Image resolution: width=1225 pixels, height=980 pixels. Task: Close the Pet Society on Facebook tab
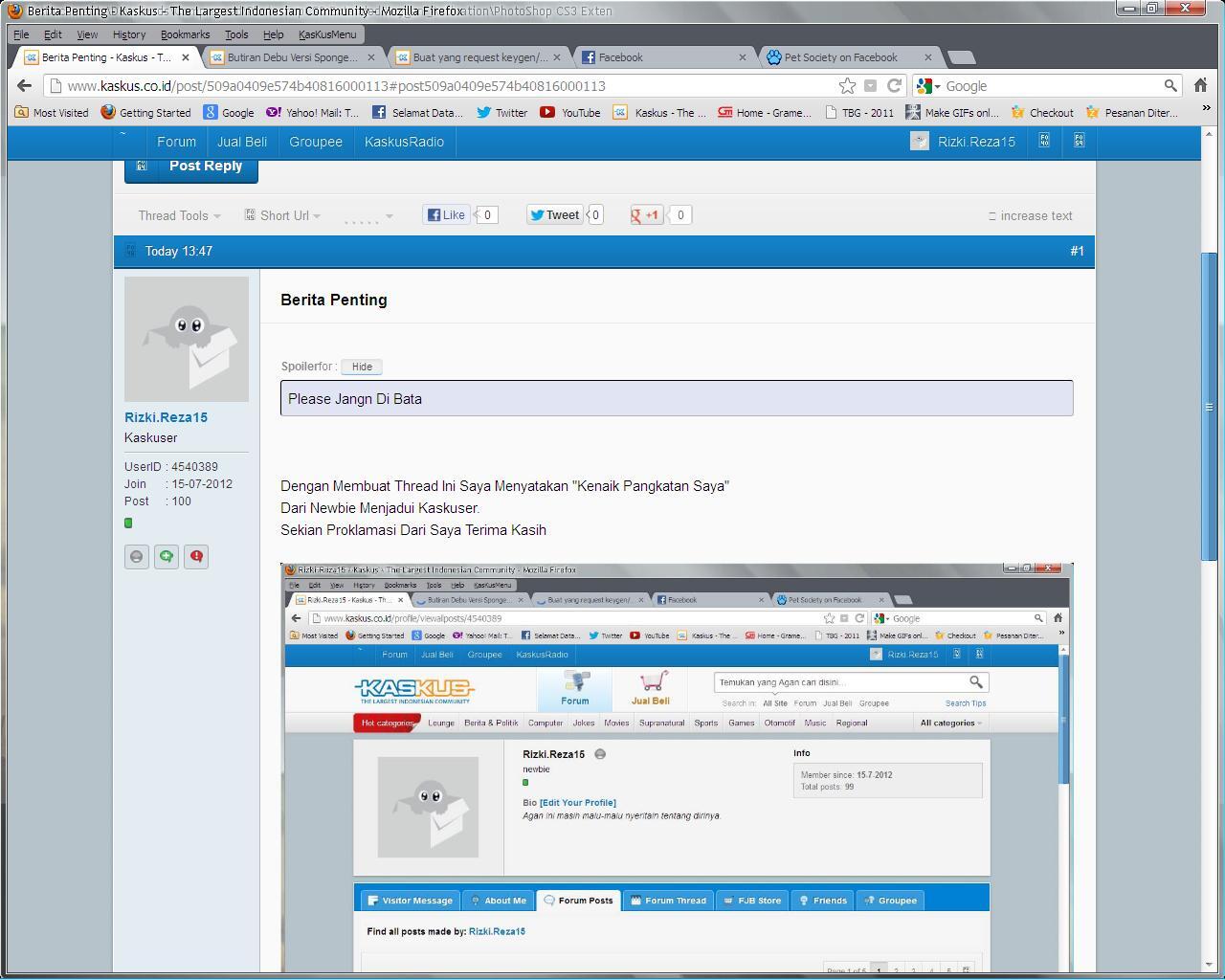[x=927, y=57]
